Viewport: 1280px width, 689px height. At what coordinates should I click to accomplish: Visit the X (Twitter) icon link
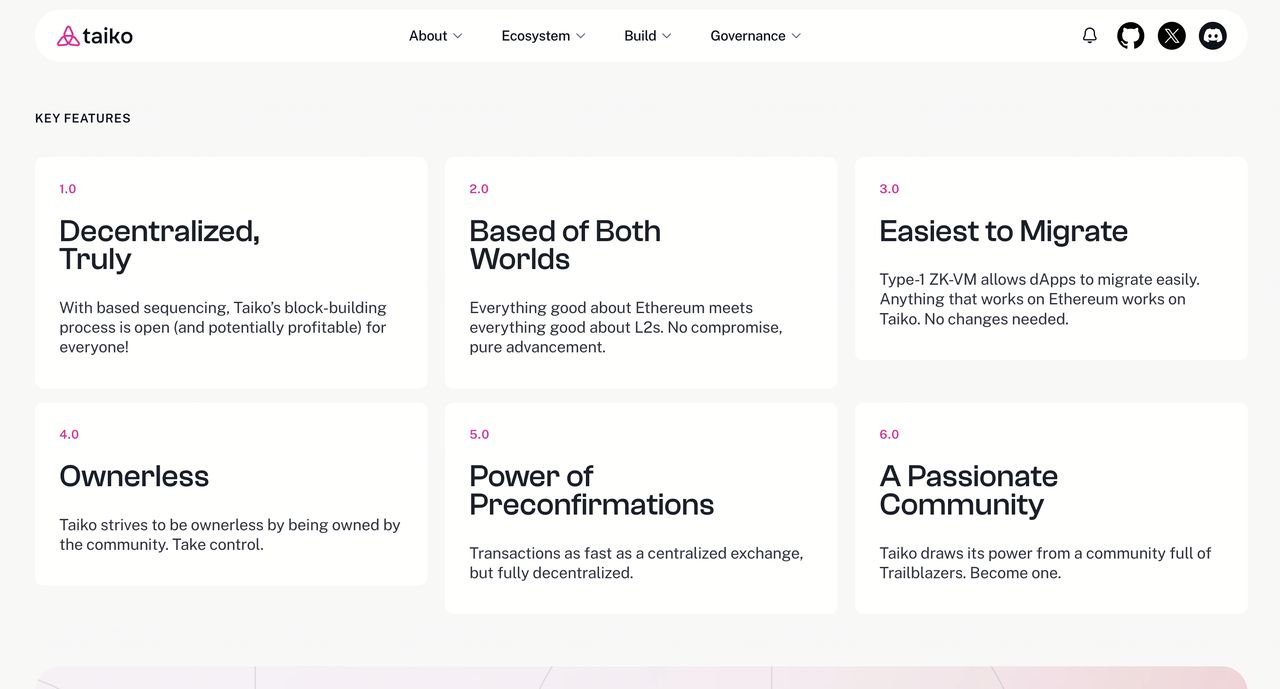(1172, 36)
